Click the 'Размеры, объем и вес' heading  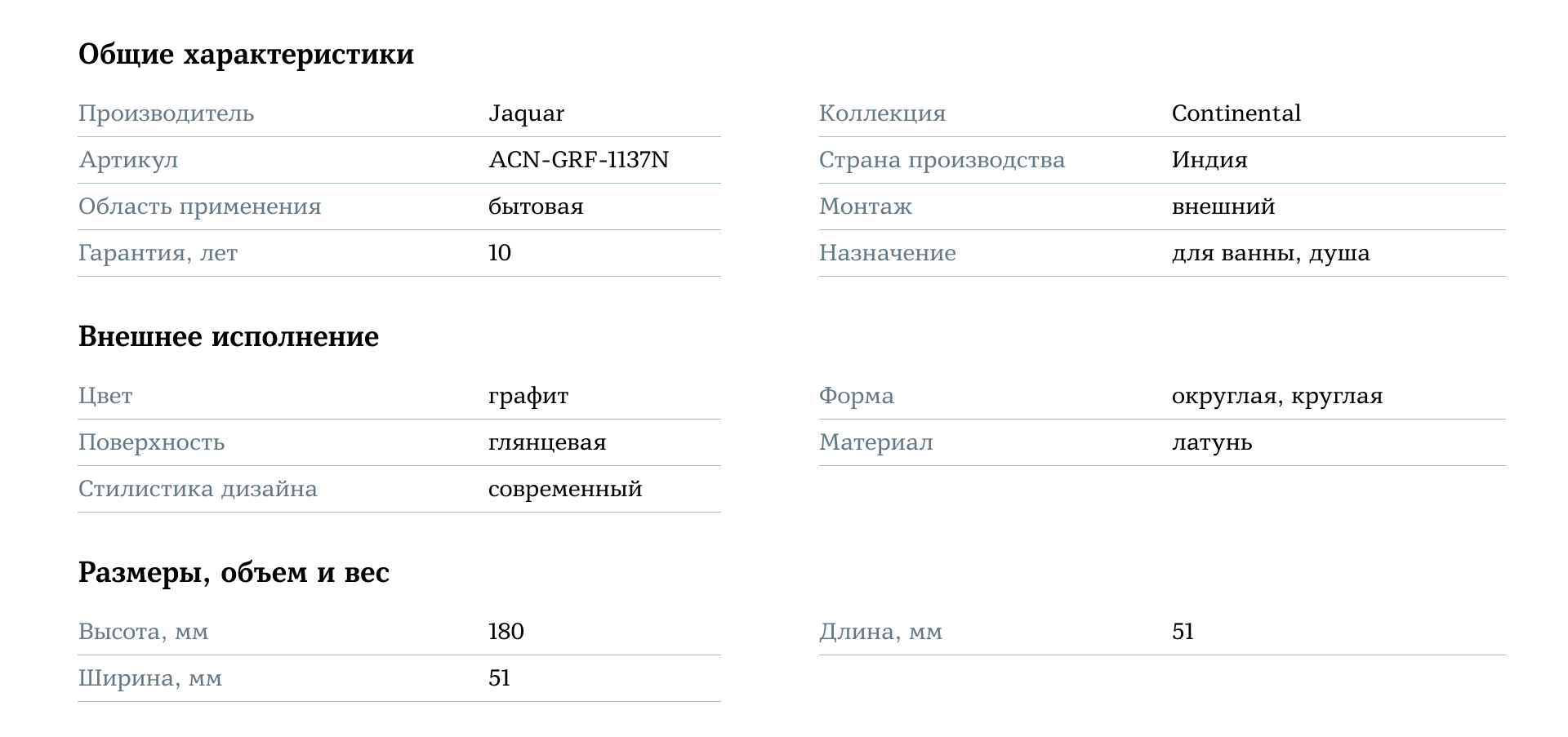coord(234,573)
